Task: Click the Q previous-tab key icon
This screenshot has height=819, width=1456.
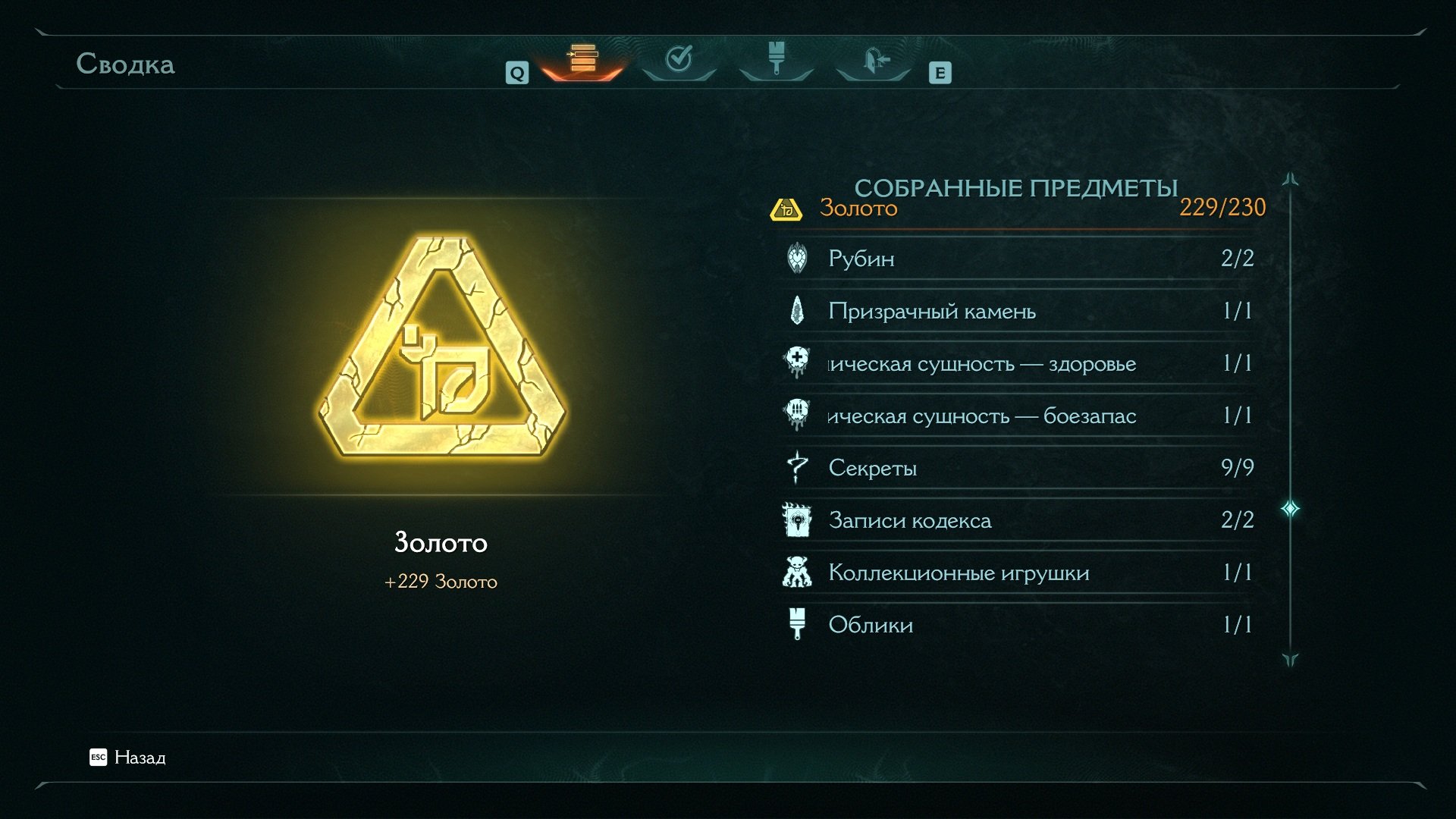Action: [517, 73]
